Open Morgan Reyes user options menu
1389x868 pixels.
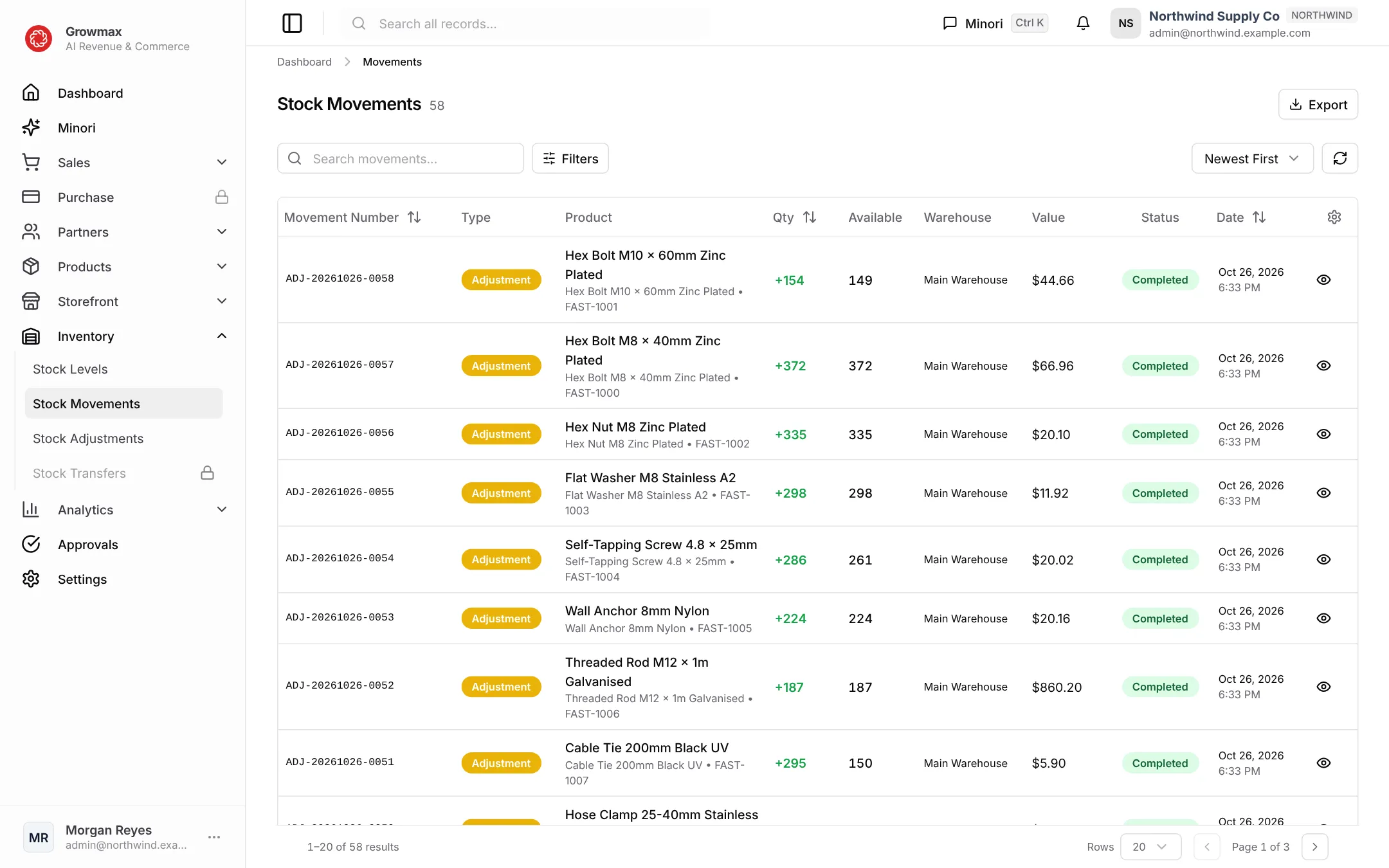point(214,837)
